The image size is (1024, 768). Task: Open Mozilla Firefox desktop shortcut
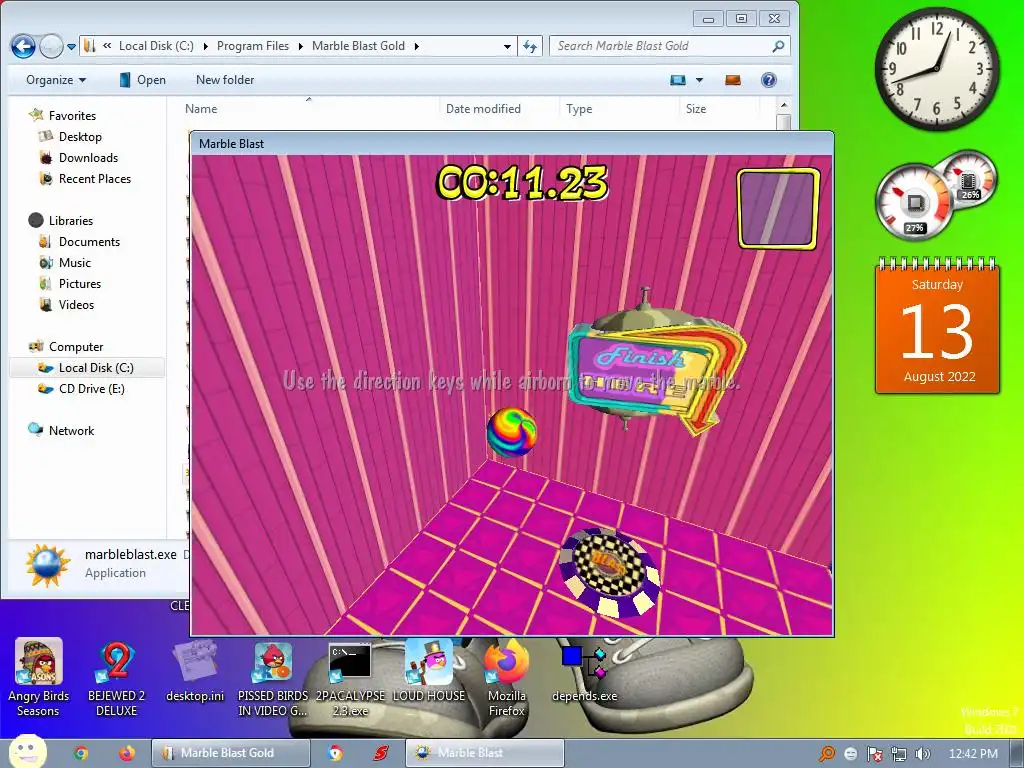point(507,678)
